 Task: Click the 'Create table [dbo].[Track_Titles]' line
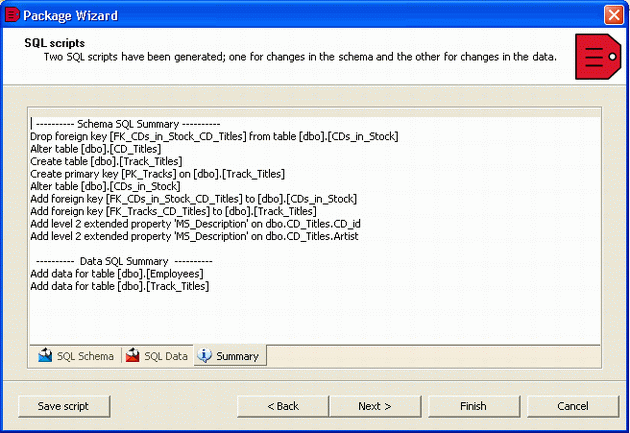click(x=106, y=161)
